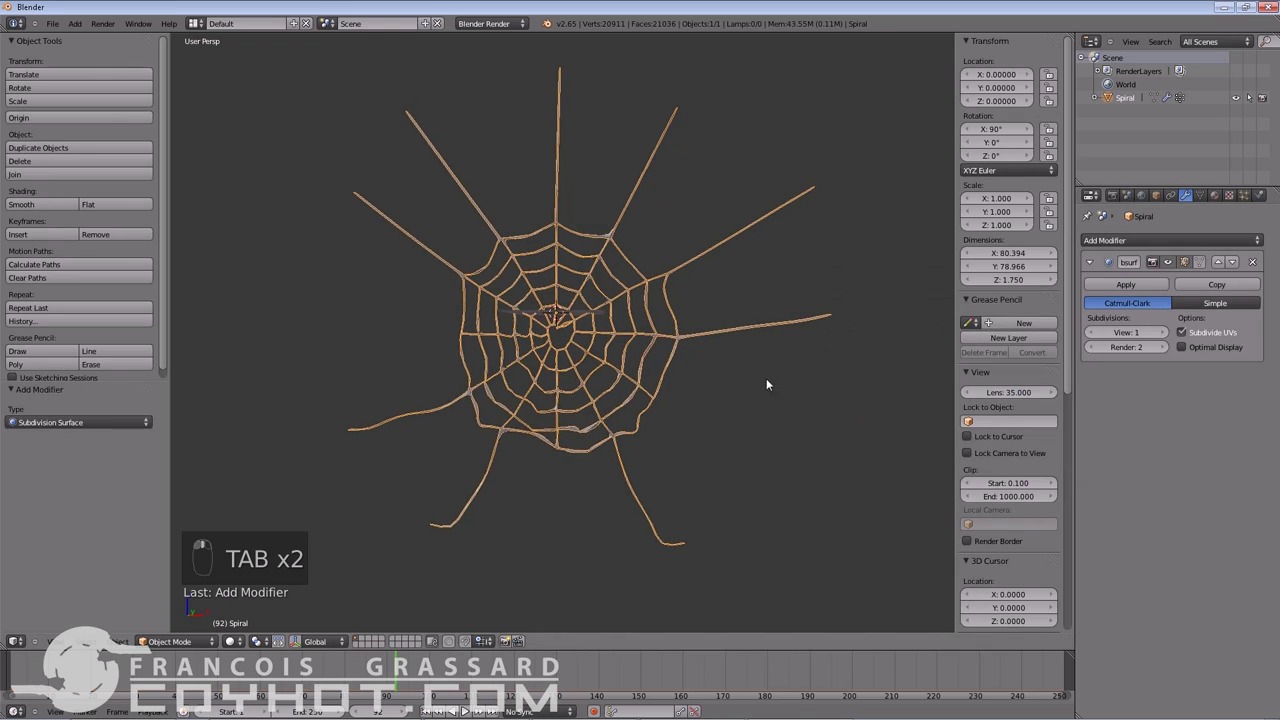Open the File menu
Screen dimensions: 1280x720
point(52,24)
